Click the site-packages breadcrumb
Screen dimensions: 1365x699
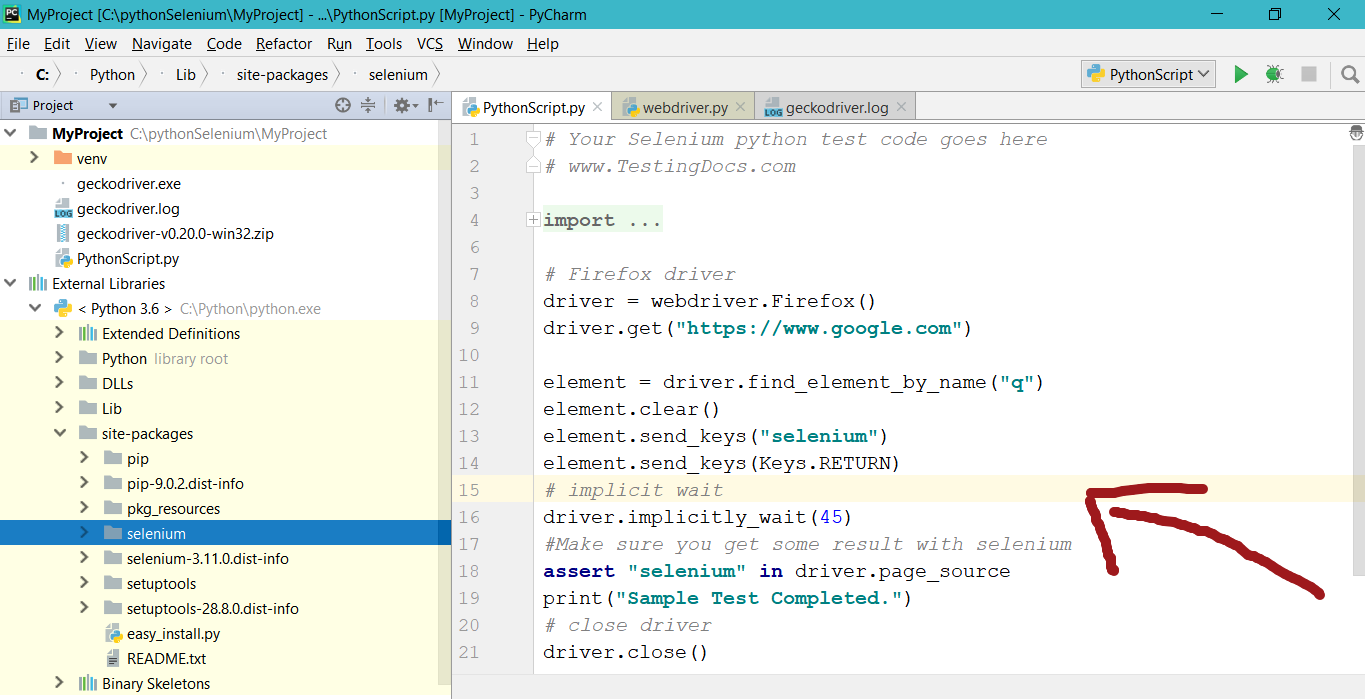(282, 74)
